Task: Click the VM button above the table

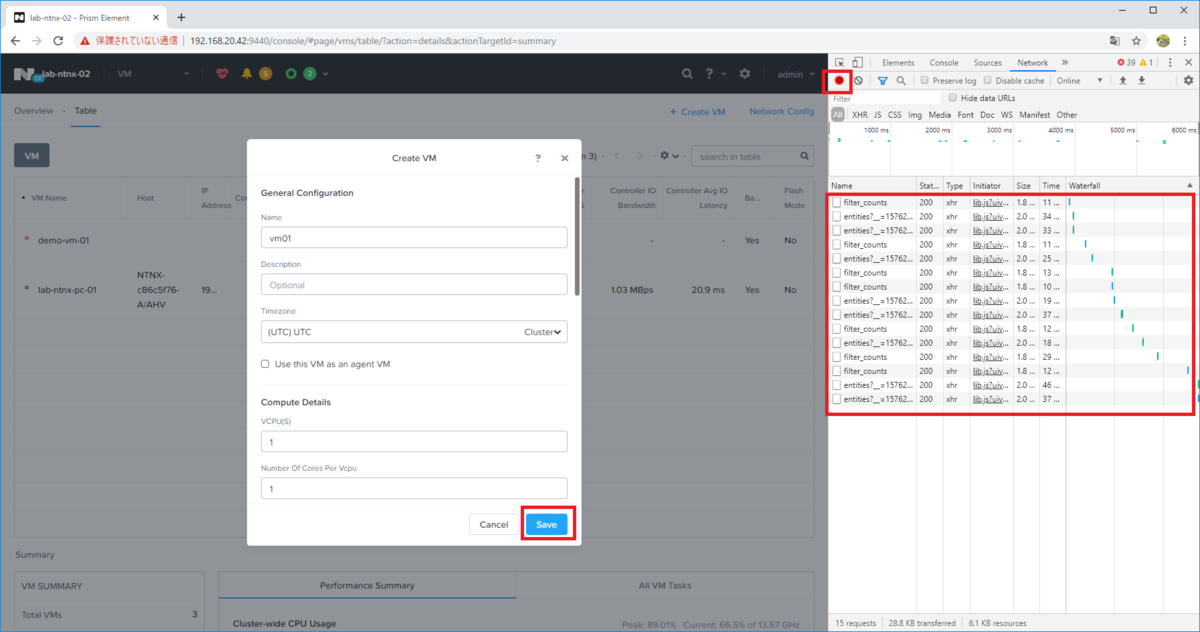Action: [31, 156]
